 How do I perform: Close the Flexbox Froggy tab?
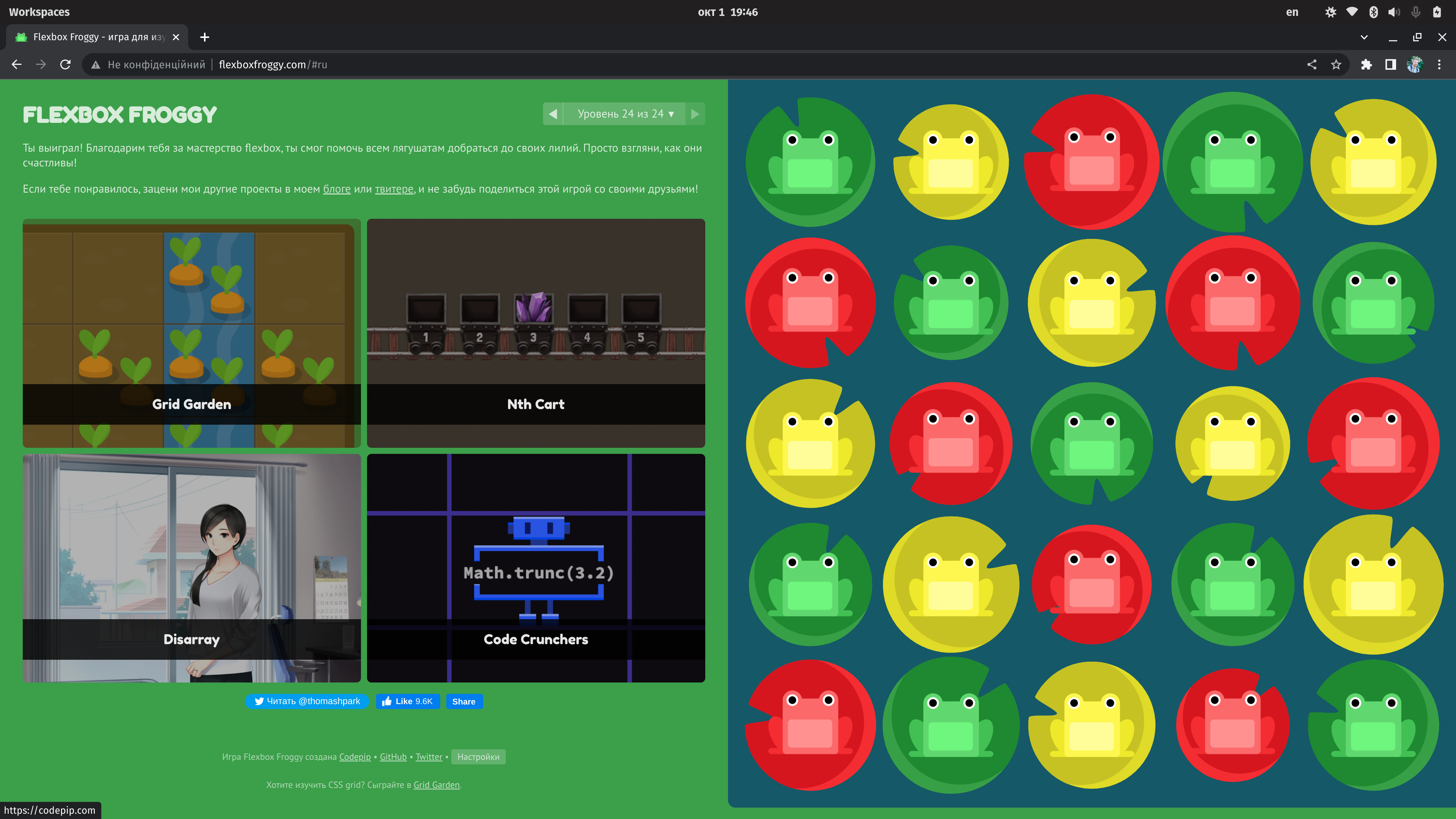coord(176,37)
